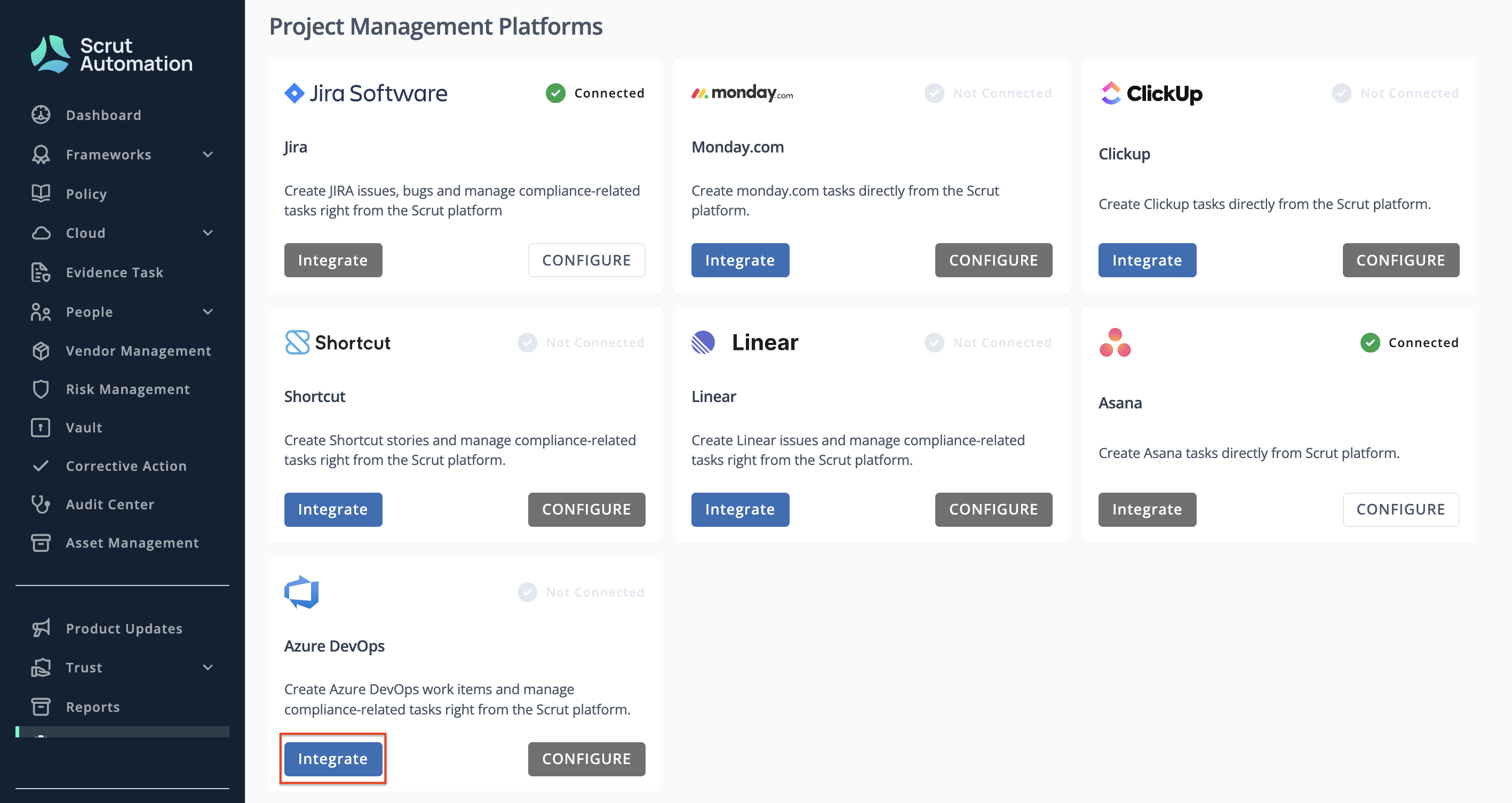This screenshot has width=1512, height=803.
Task: Expand the Frameworks menu chevron
Action: pyautogui.click(x=208, y=154)
